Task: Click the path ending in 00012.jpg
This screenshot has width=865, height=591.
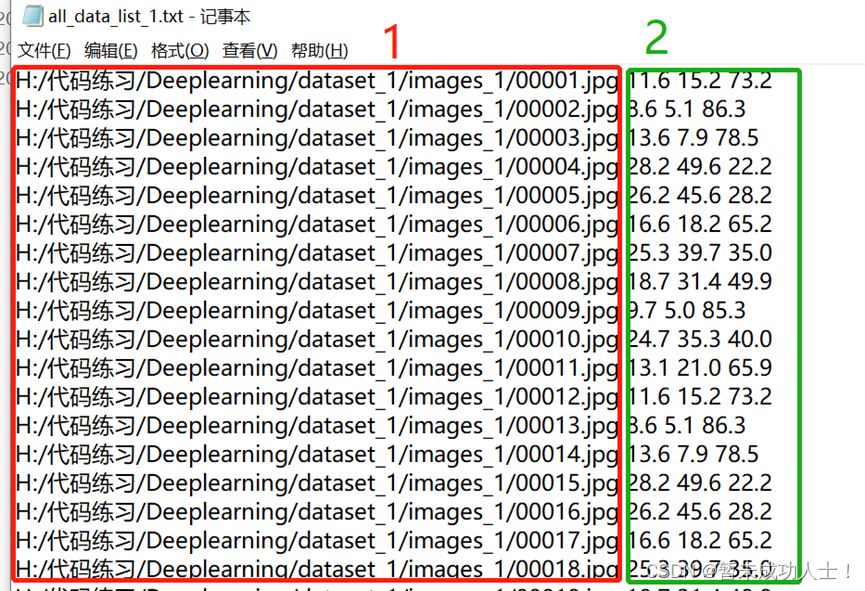Action: 317,397
